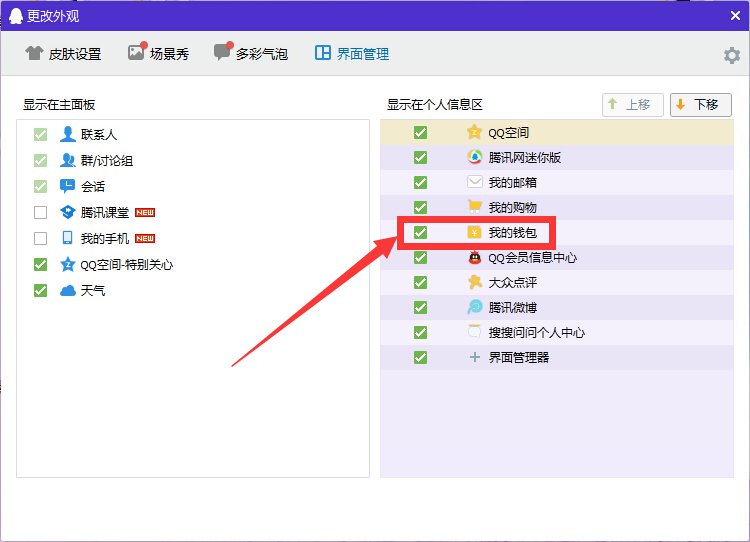Click the 显示在主面板 heading
This screenshot has height=542, width=750.
59,104
